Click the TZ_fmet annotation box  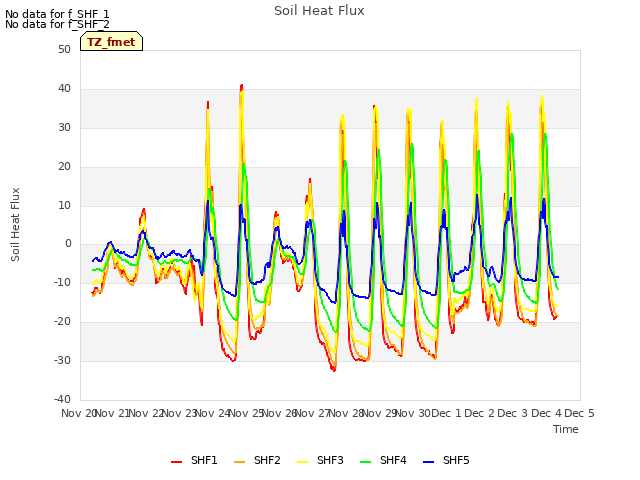coord(111,41)
